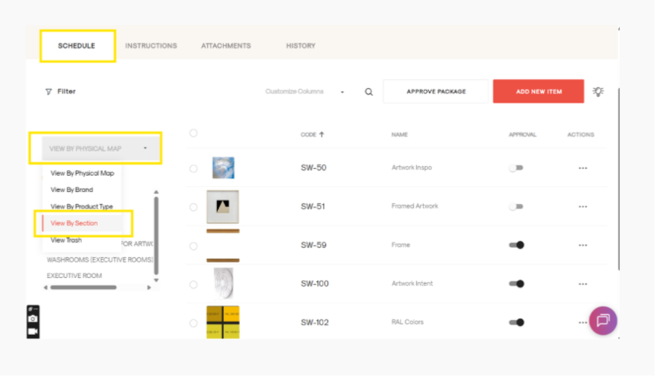Click the search magnifier icon

tap(369, 92)
